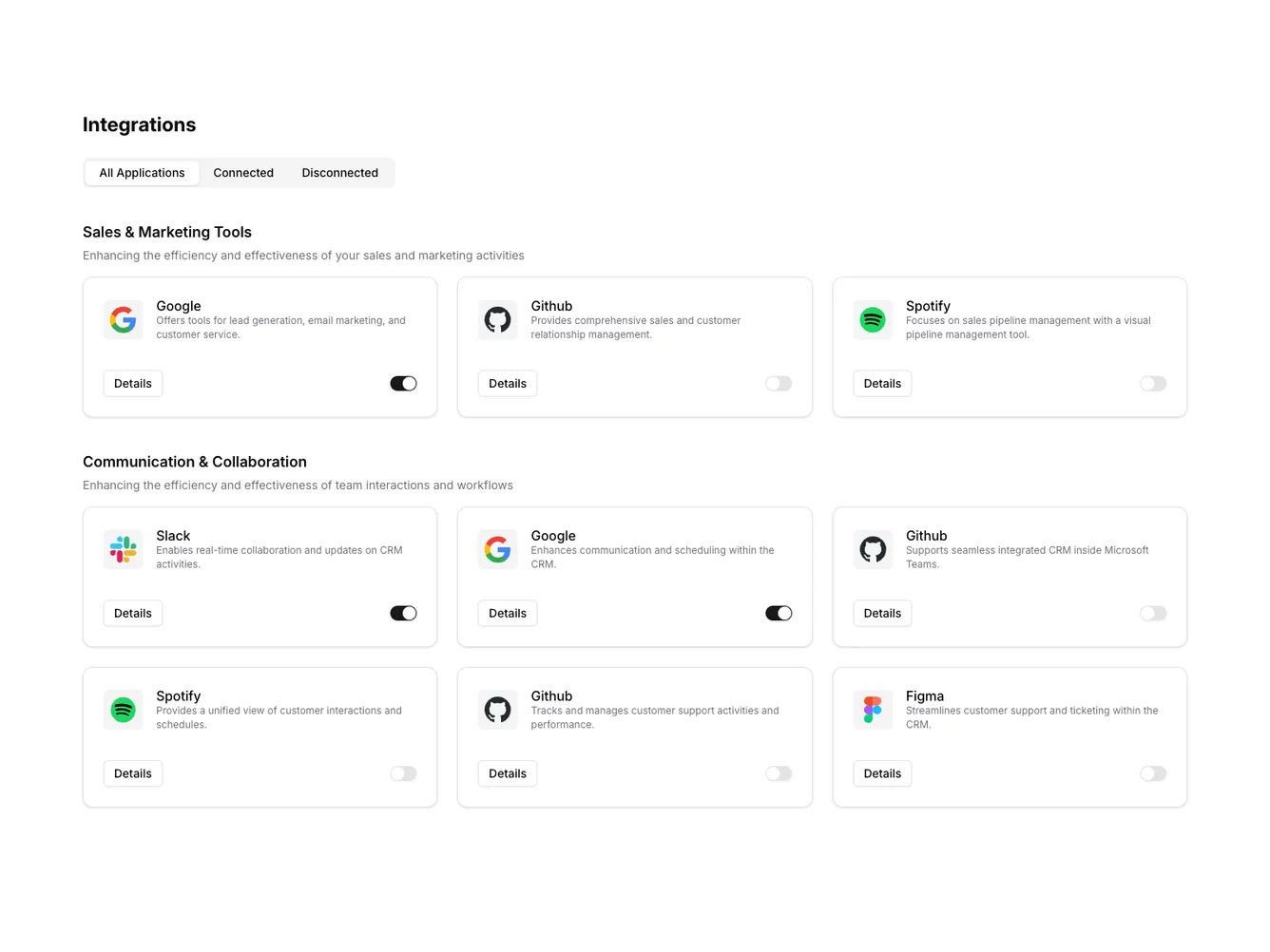Viewport: 1270px width, 952px height.
Task: Disable the Google integration in Sales & Marketing
Action: click(403, 383)
